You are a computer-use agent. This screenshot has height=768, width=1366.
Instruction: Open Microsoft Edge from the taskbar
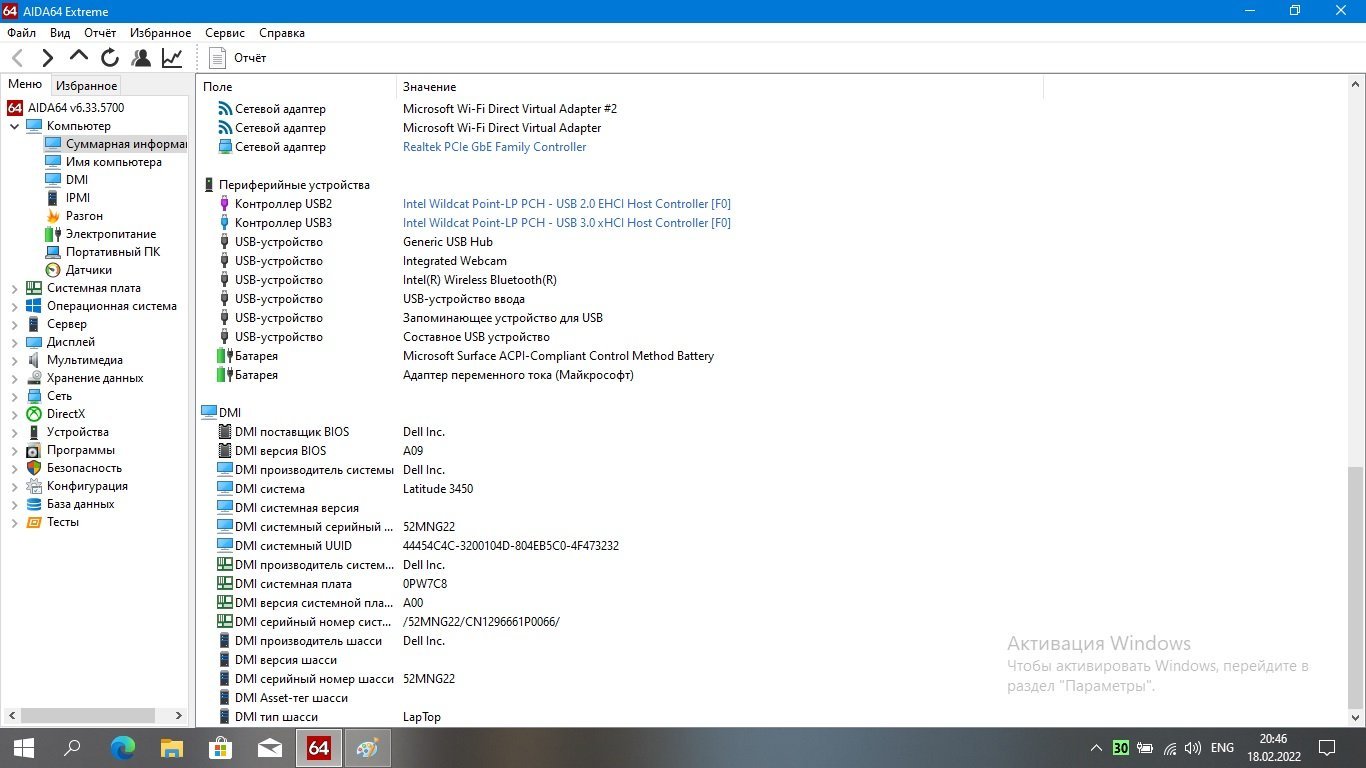click(x=122, y=748)
